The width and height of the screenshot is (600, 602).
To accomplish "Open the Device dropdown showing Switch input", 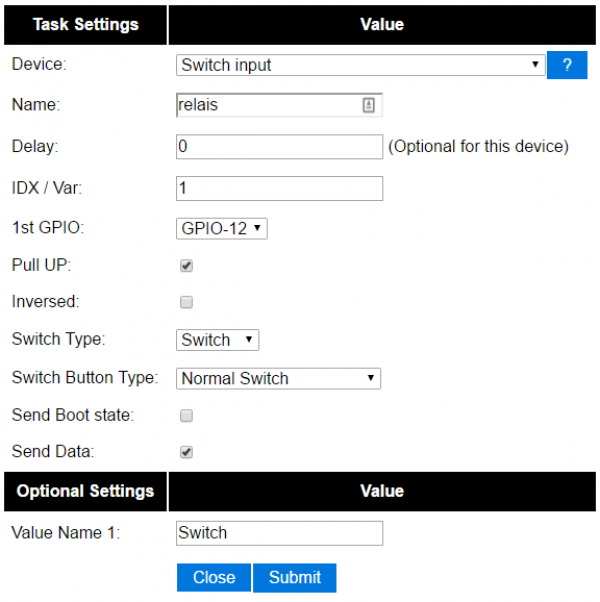I will tap(360, 65).
